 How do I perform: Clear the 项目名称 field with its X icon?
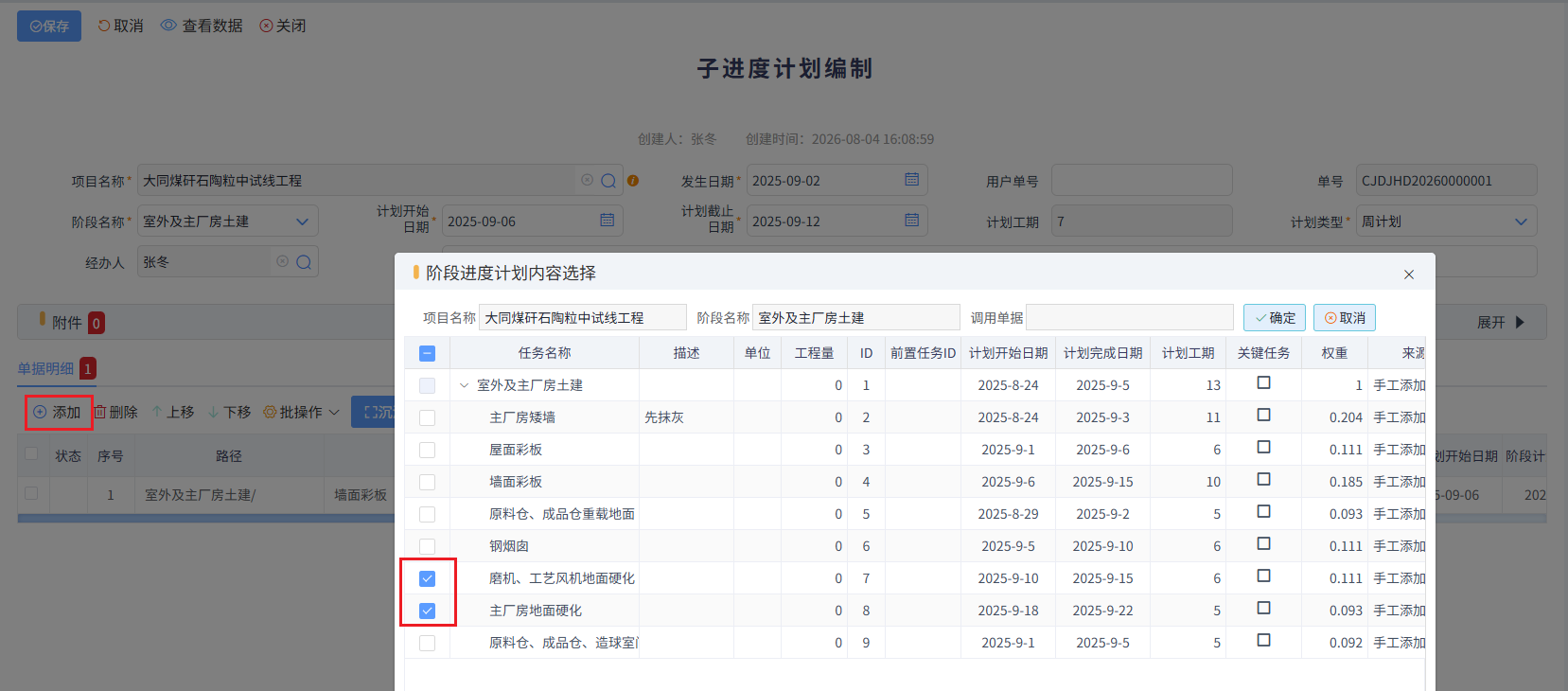(x=588, y=180)
